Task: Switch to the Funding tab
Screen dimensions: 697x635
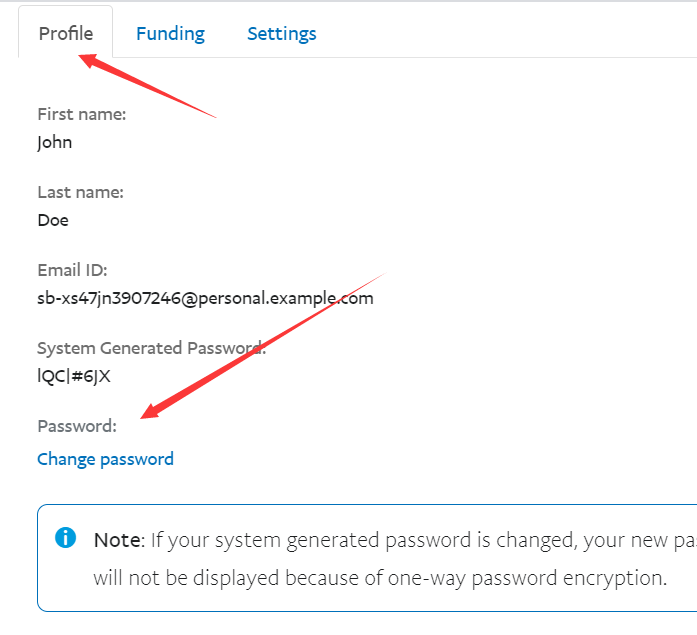Action: [x=170, y=33]
